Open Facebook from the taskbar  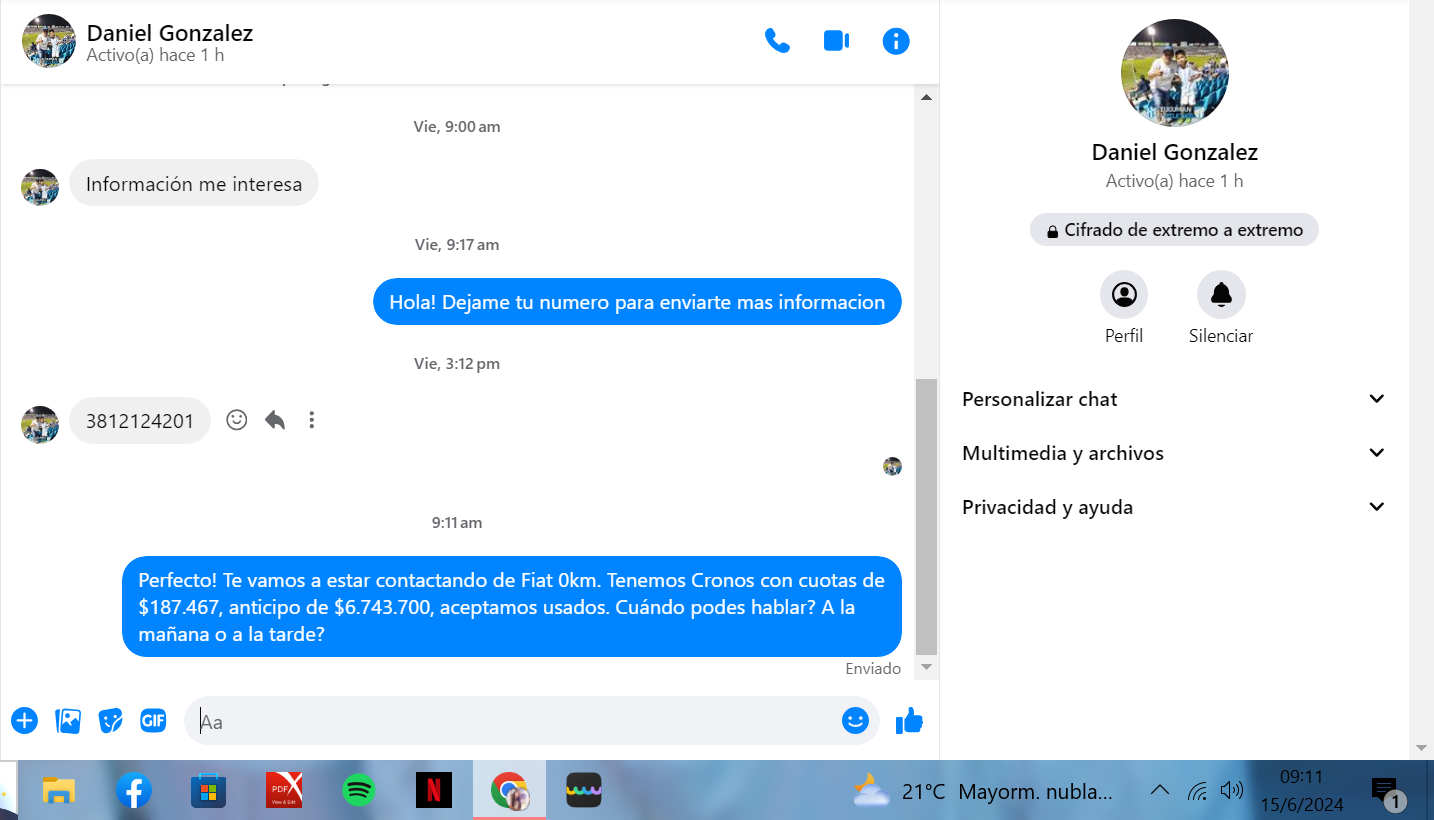(x=134, y=791)
